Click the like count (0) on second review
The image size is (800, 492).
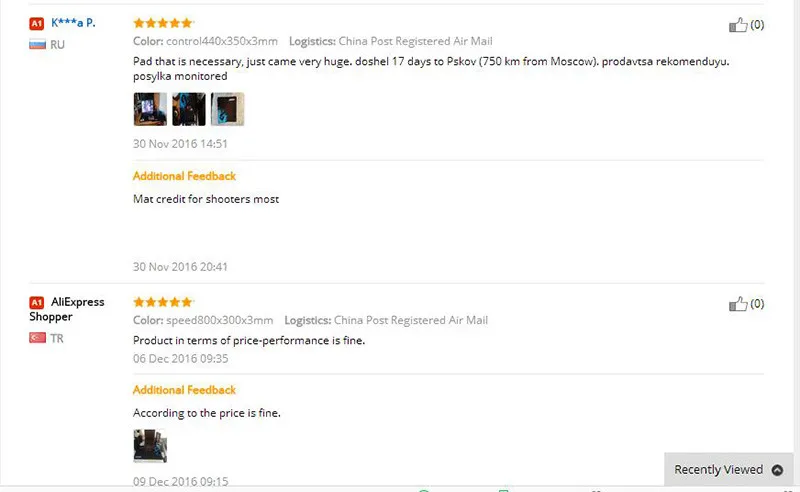coord(757,304)
